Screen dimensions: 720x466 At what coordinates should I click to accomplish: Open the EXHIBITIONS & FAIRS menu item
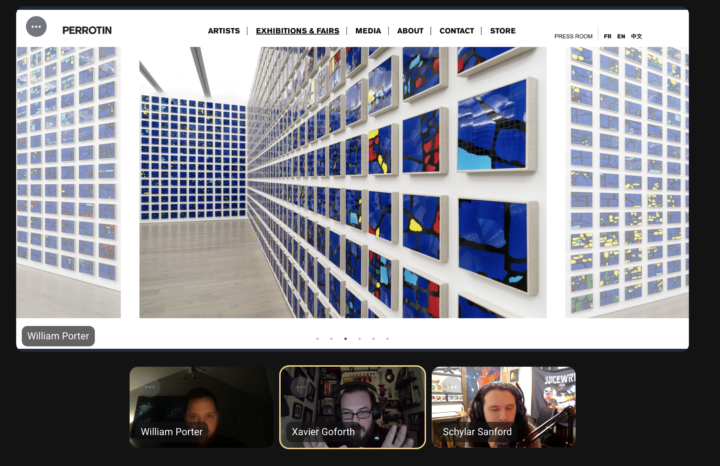tap(298, 31)
